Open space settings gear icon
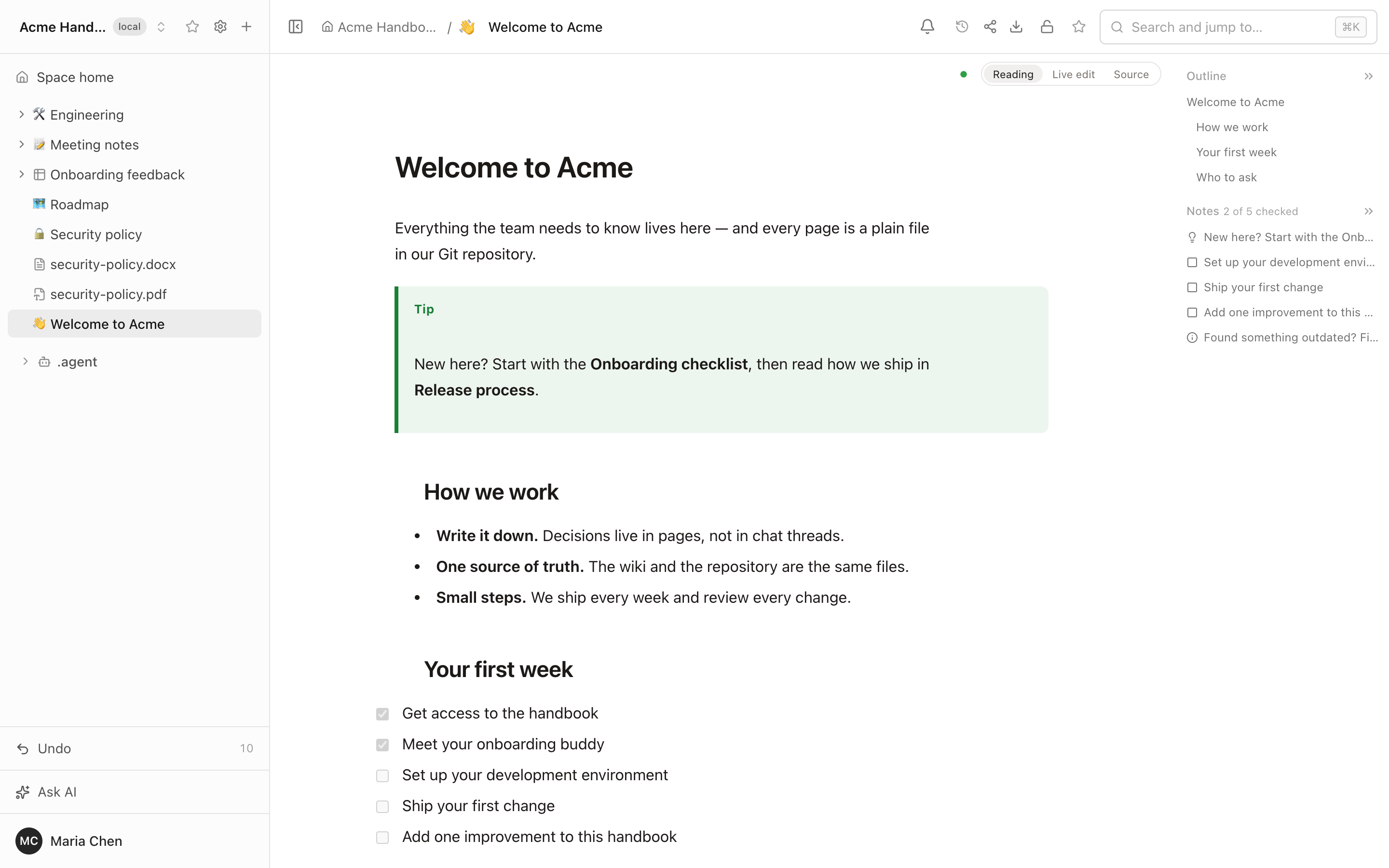 pyautogui.click(x=220, y=27)
